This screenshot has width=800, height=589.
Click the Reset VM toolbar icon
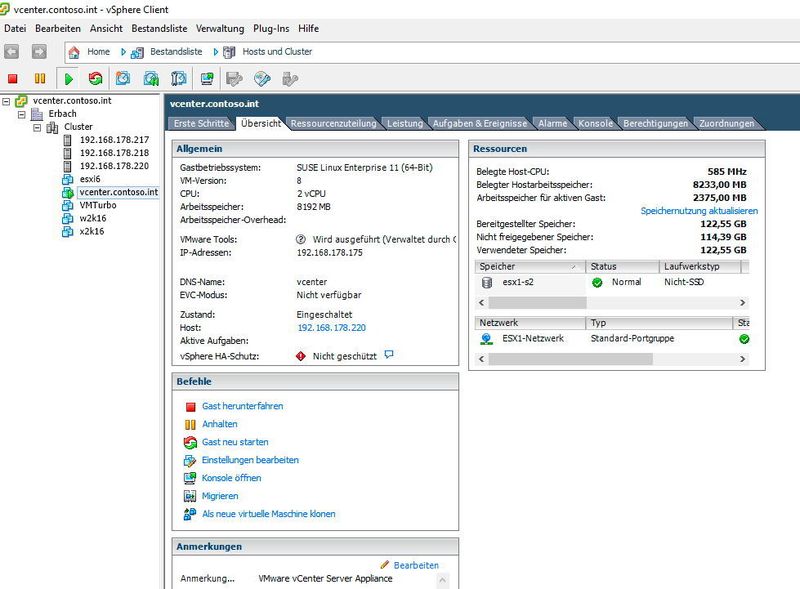[94, 78]
